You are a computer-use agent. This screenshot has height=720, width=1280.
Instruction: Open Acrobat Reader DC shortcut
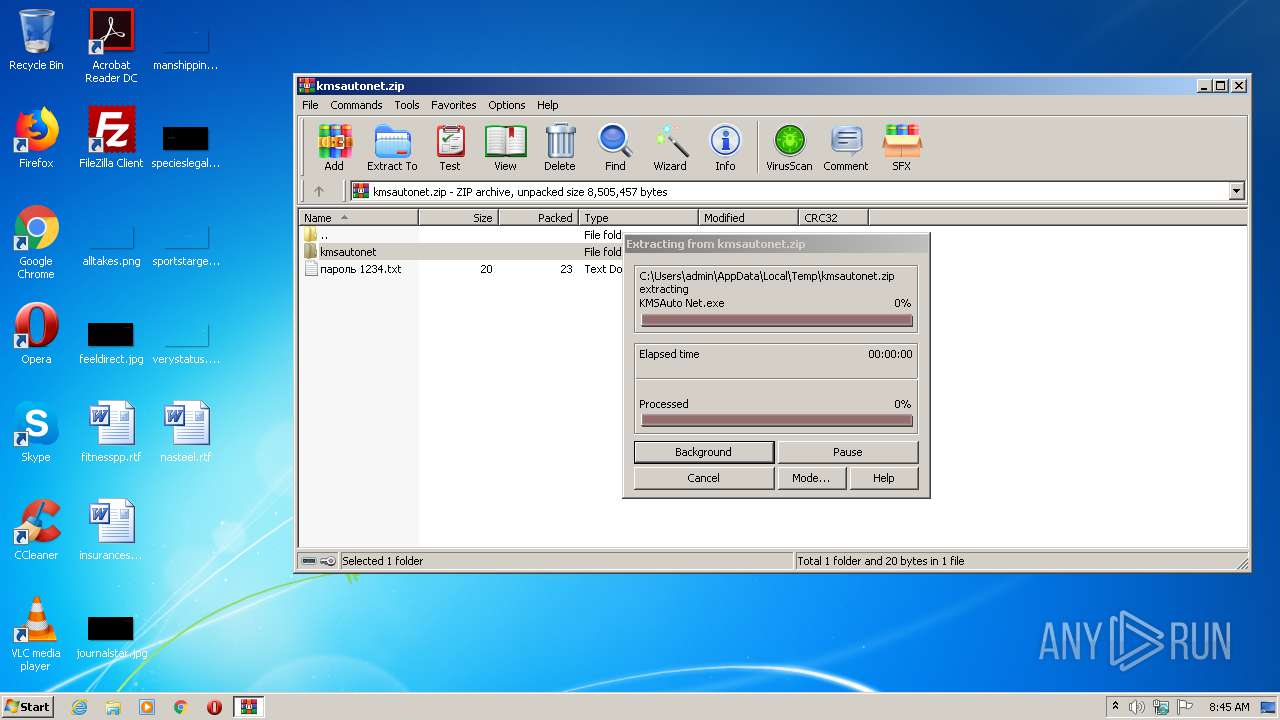[111, 46]
